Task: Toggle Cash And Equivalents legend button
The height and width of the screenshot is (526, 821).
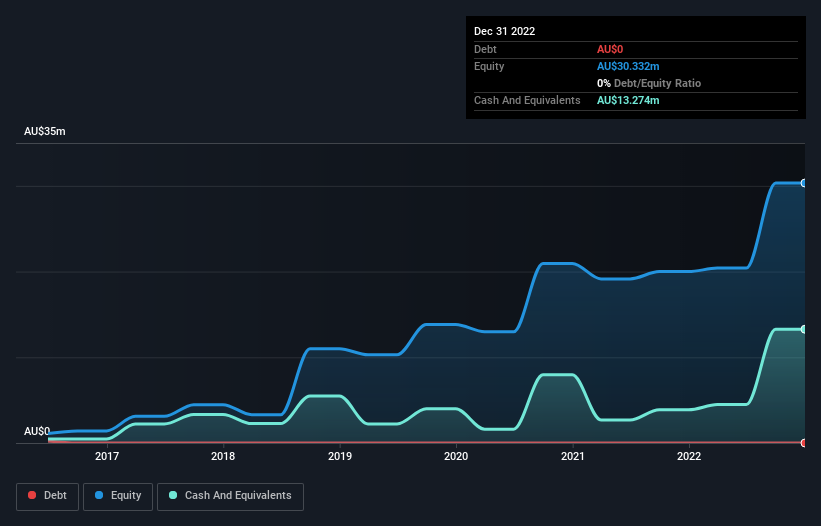Action: click(x=230, y=496)
